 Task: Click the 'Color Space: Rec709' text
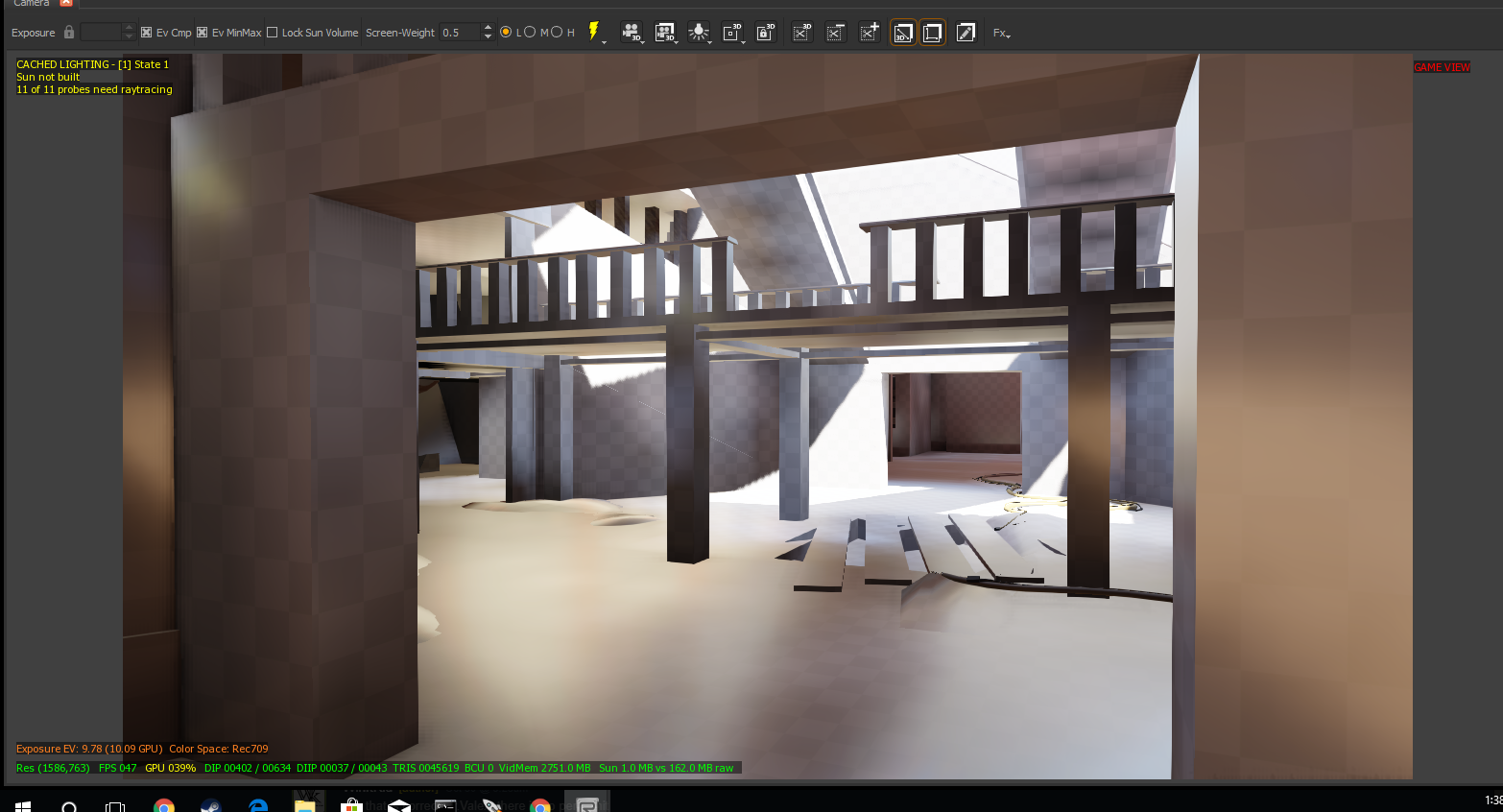[219, 749]
